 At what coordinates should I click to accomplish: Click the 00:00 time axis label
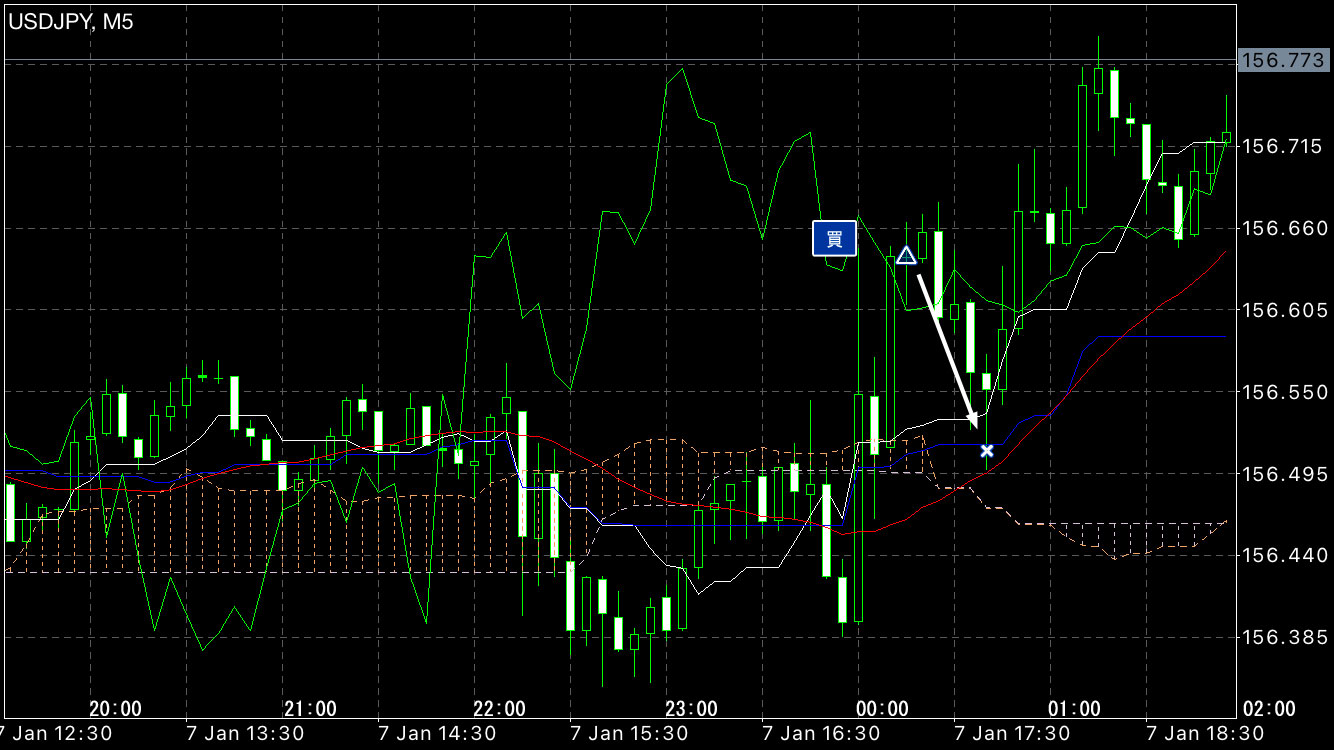pos(883,709)
